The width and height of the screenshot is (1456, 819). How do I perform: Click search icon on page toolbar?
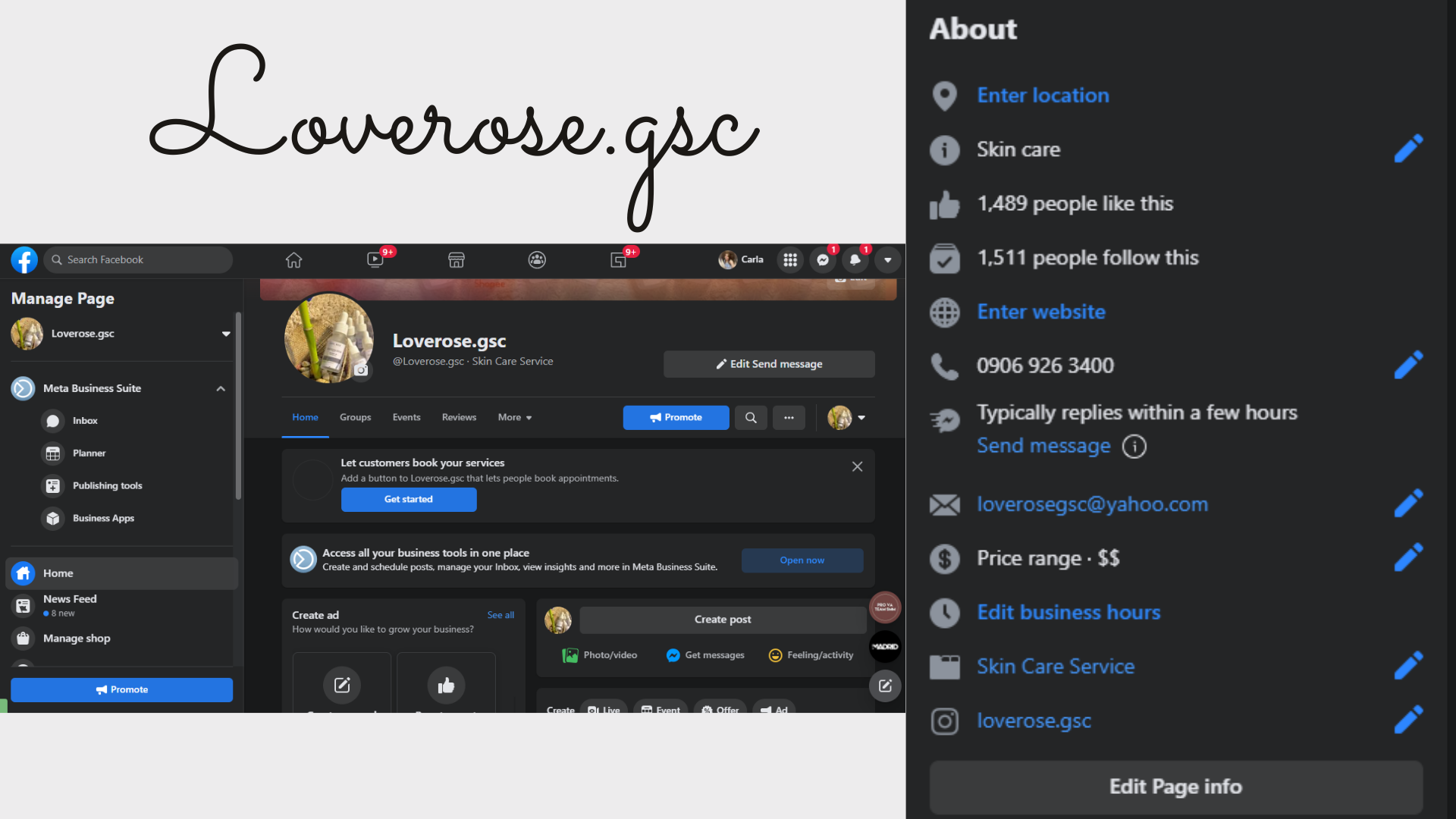(751, 418)
